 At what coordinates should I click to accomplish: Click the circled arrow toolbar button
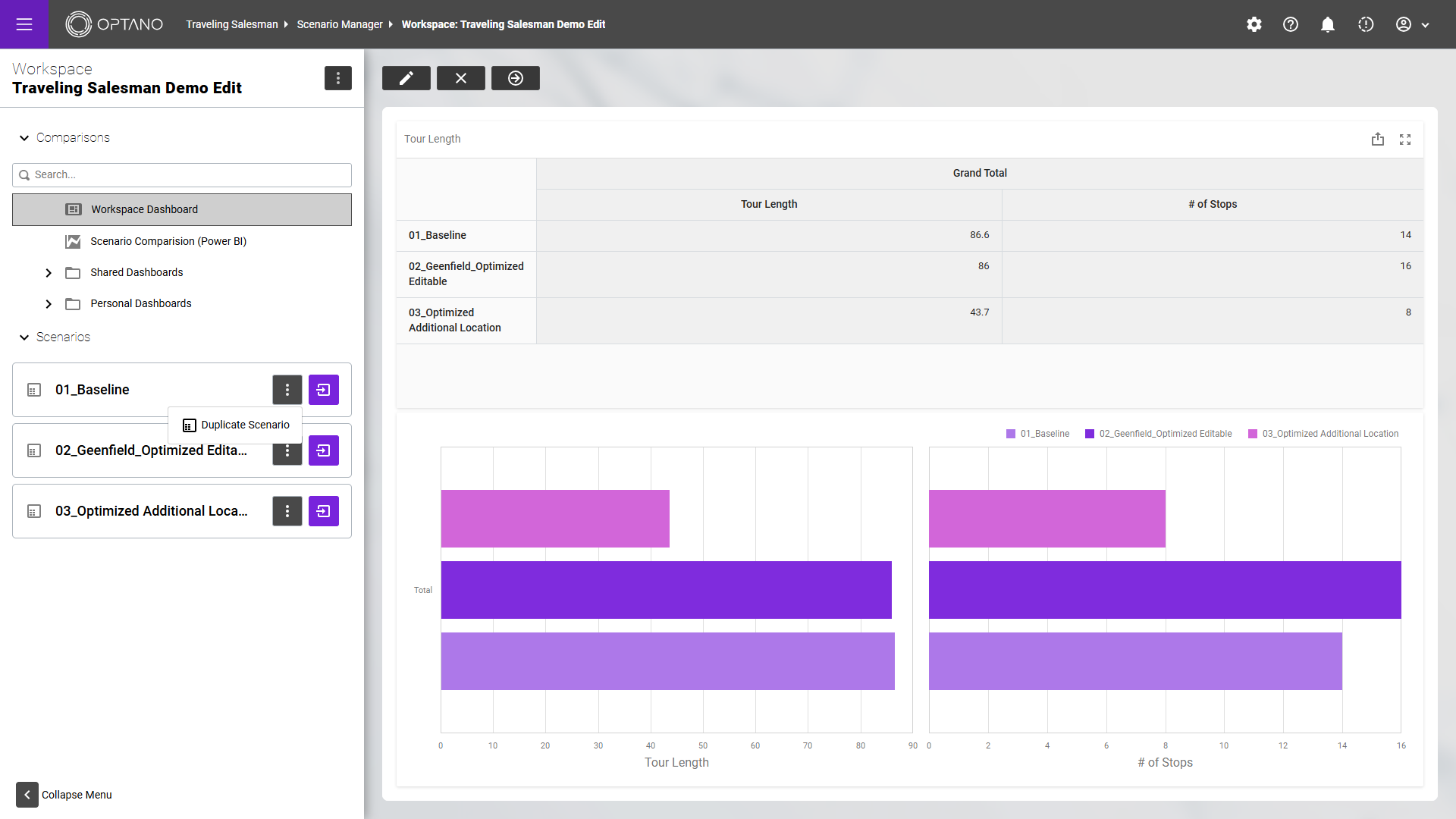[516, 78]
